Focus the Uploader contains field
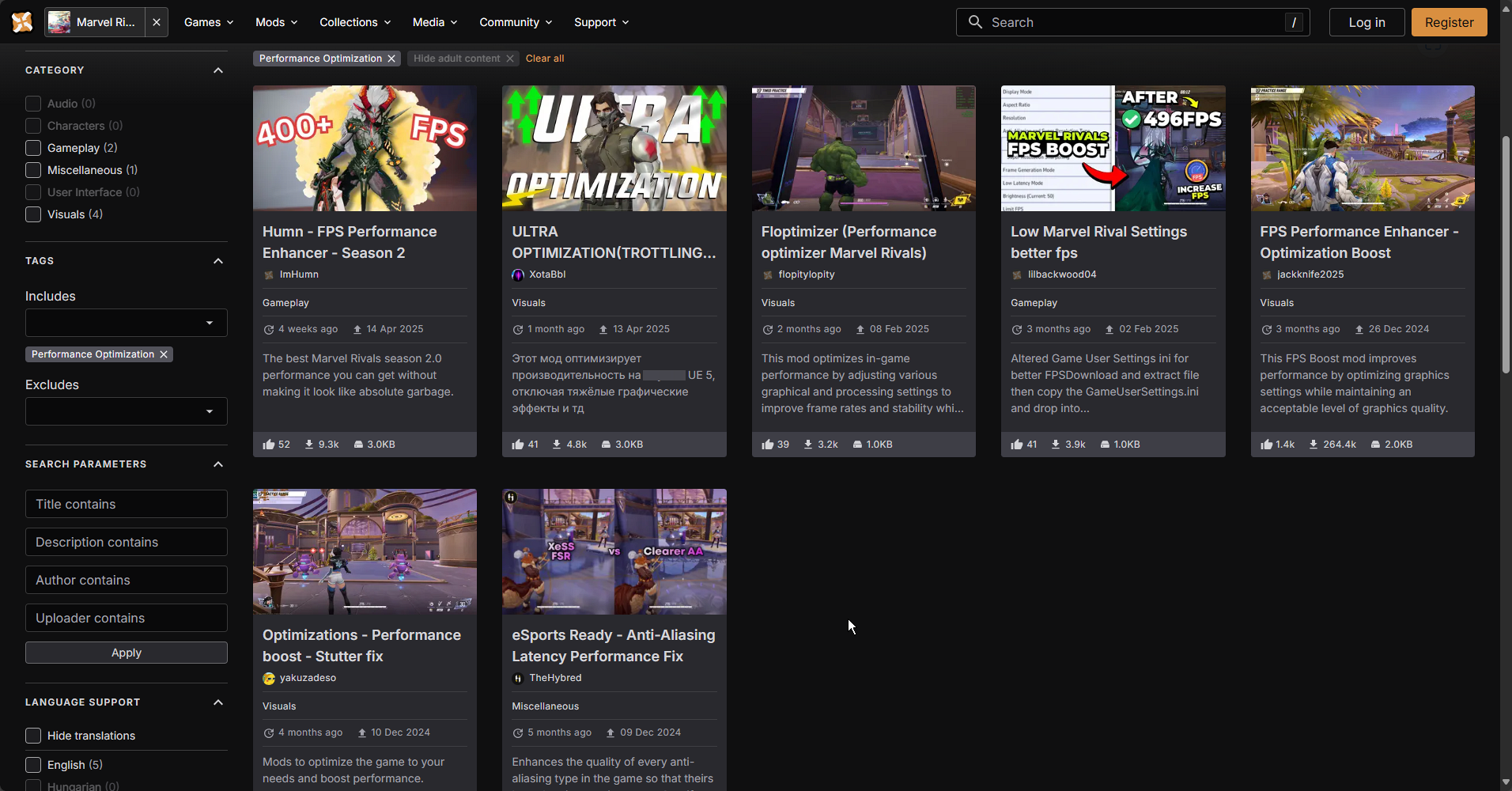This screenshot has width=1512, height=791. [x=127, y=618]
